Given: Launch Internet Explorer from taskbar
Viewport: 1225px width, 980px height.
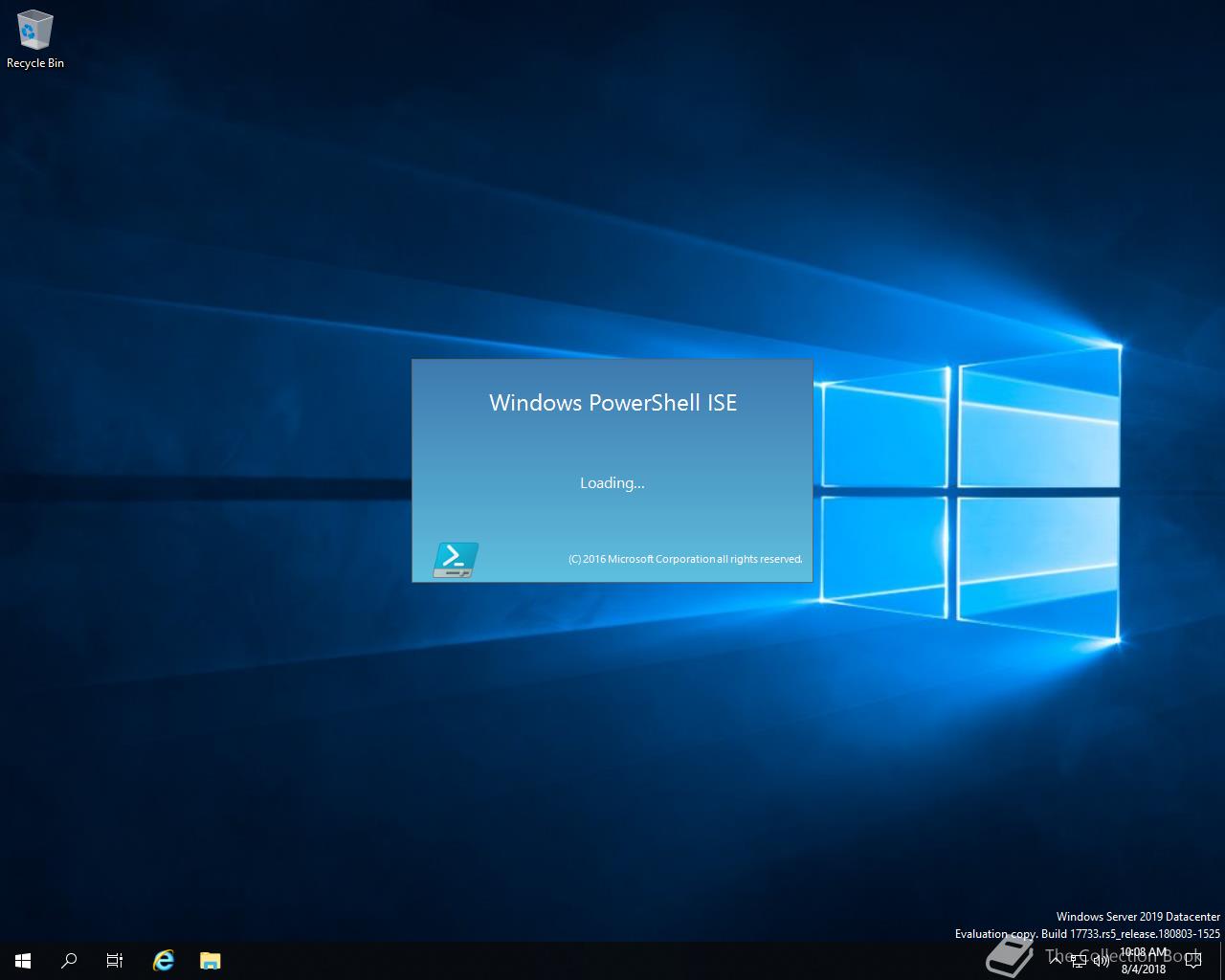Looking at the screenshot, I should point(164,960).
